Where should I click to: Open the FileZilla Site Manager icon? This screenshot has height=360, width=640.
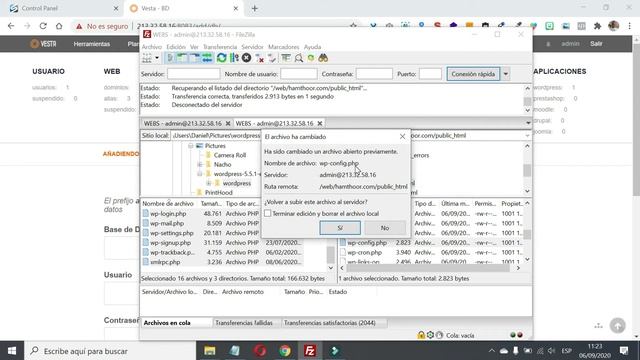(x=147, y=58)
